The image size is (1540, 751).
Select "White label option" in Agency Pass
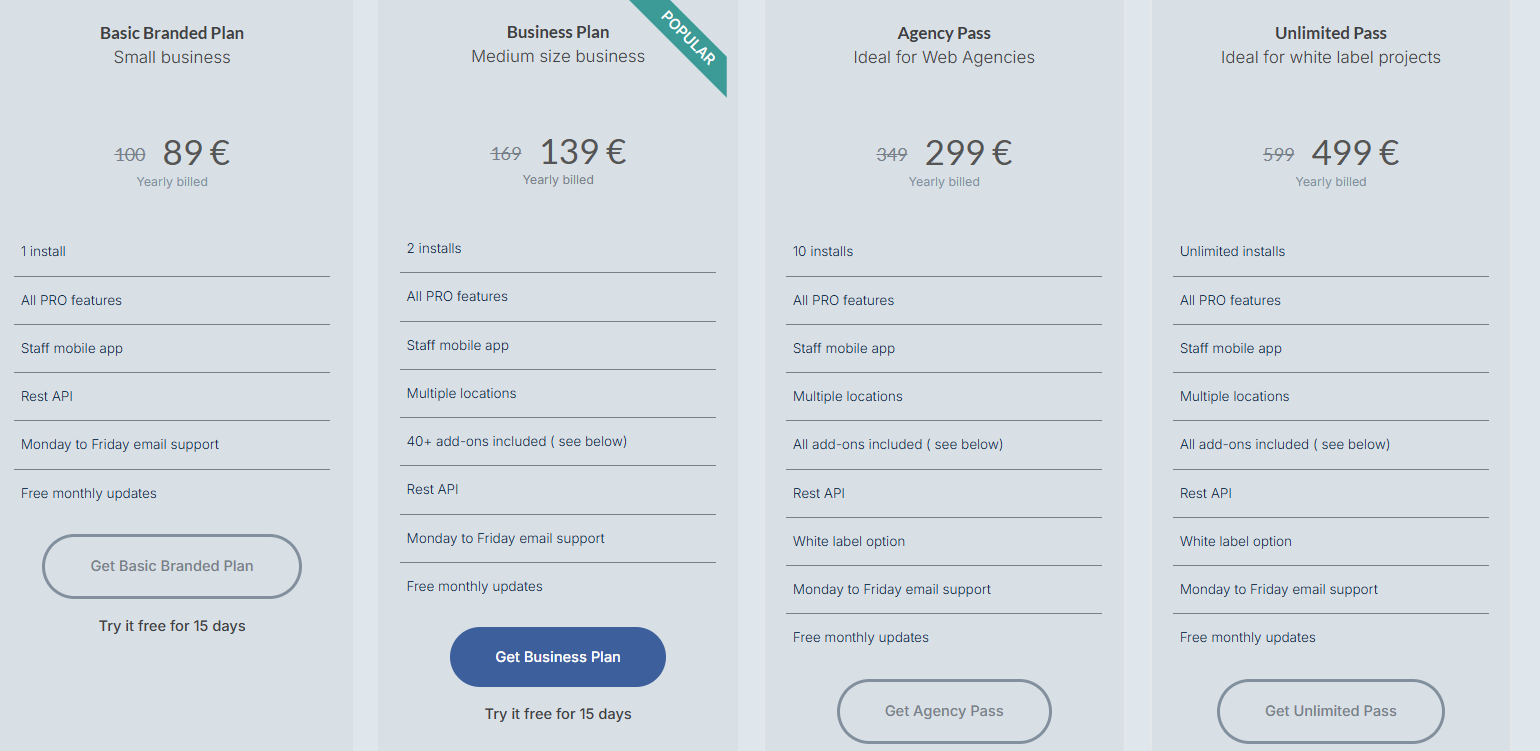[849, 541]
